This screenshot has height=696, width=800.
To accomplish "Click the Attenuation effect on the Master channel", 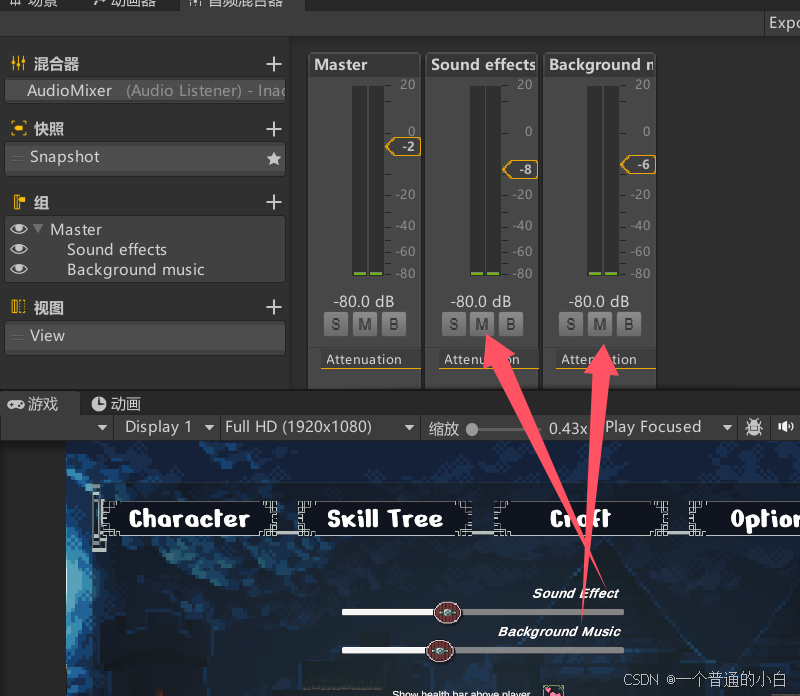I will [x=370, y=359].
